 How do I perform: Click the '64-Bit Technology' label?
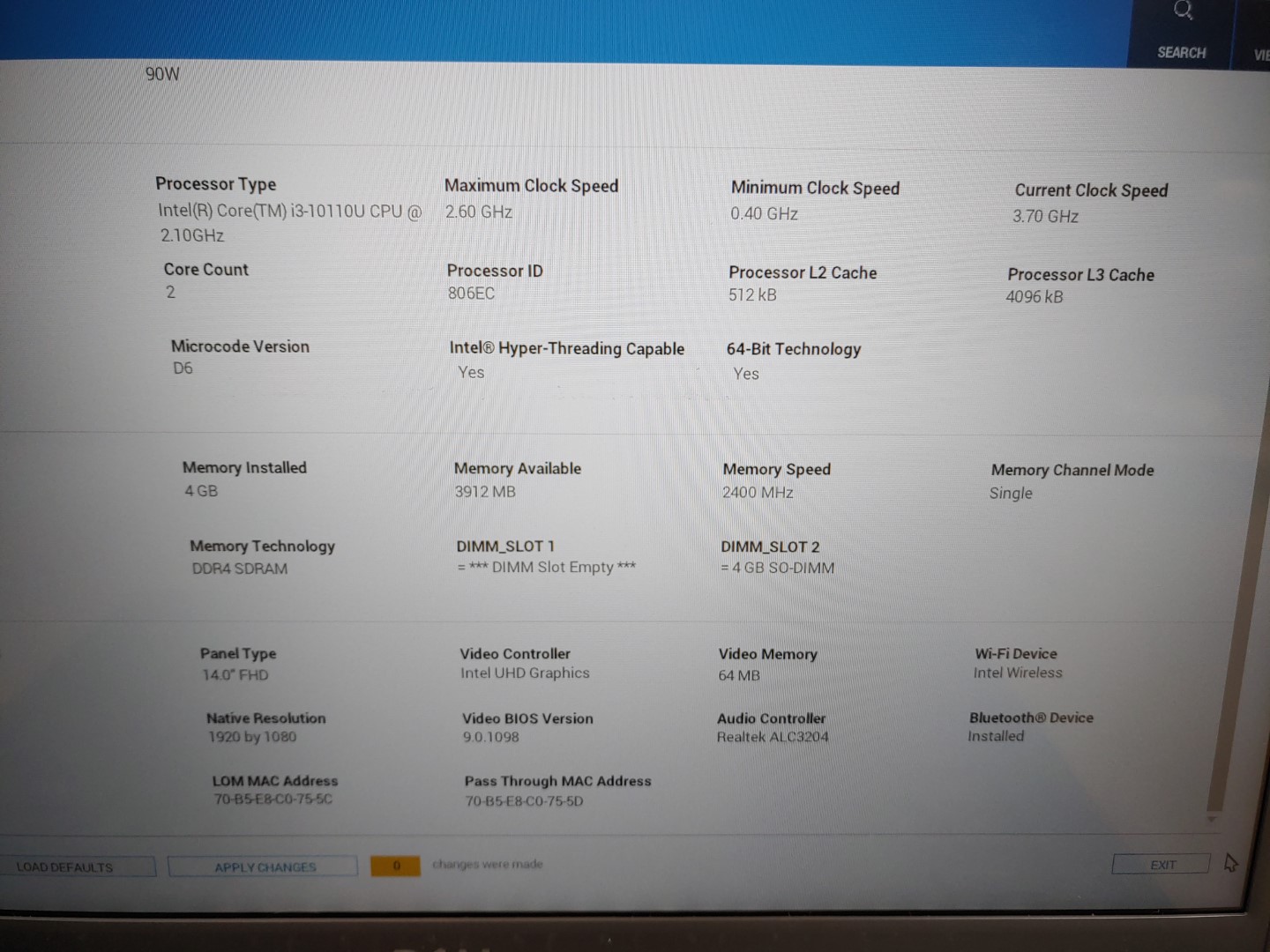pyautogui.click(x=794, y=349)
